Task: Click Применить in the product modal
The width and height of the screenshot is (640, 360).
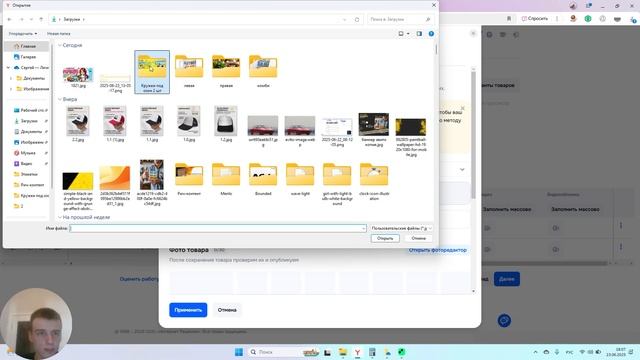Action: (188, 310)
